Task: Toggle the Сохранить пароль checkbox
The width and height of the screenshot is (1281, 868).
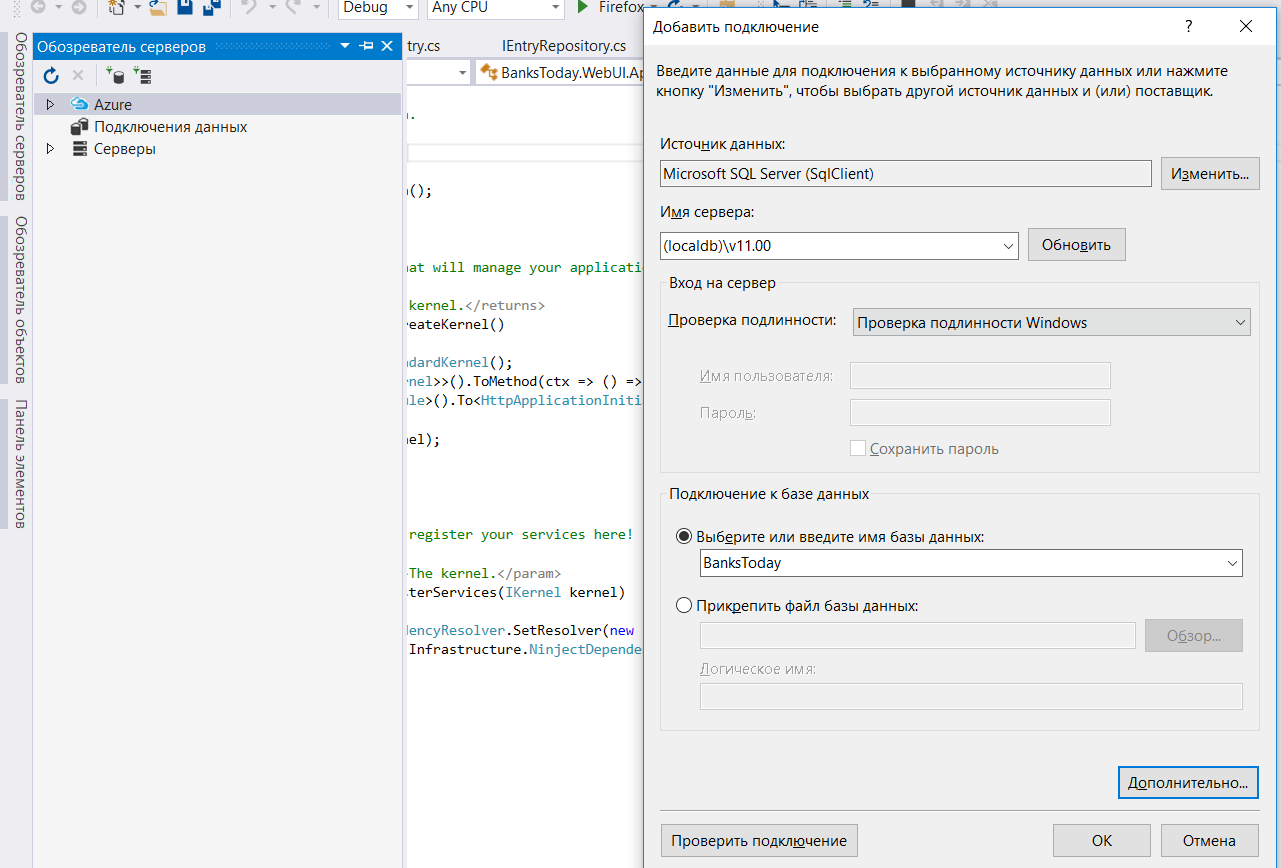Action: point(858,449)
